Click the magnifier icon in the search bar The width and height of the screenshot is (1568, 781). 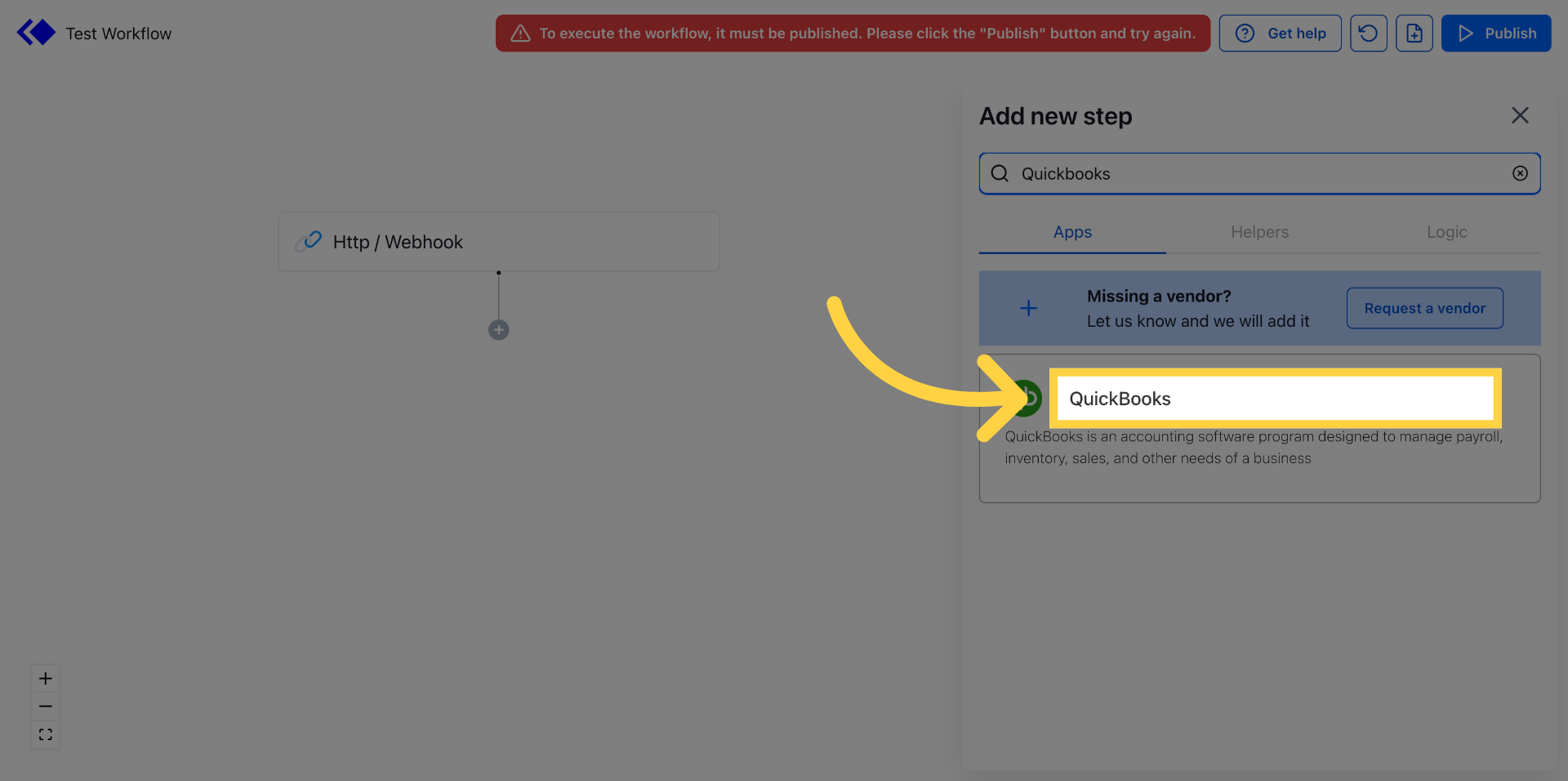tap(1000, 173)
